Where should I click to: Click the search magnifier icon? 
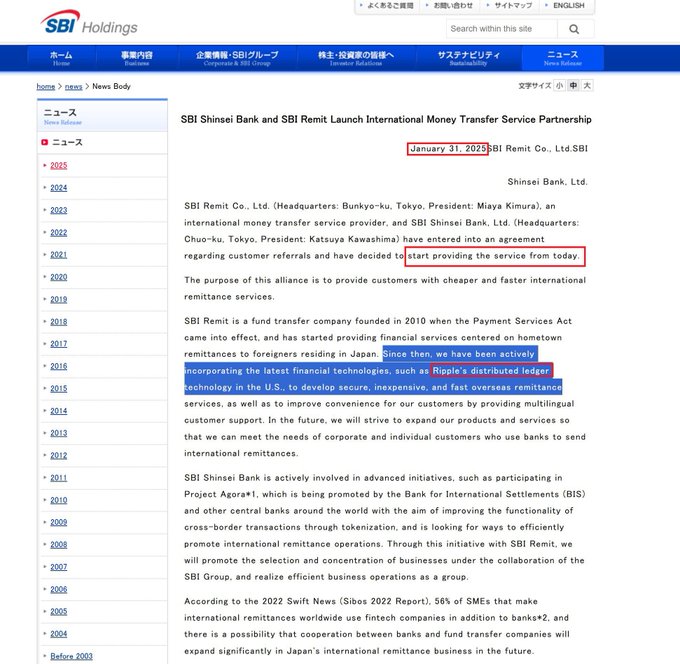click(x=574, y=29)
